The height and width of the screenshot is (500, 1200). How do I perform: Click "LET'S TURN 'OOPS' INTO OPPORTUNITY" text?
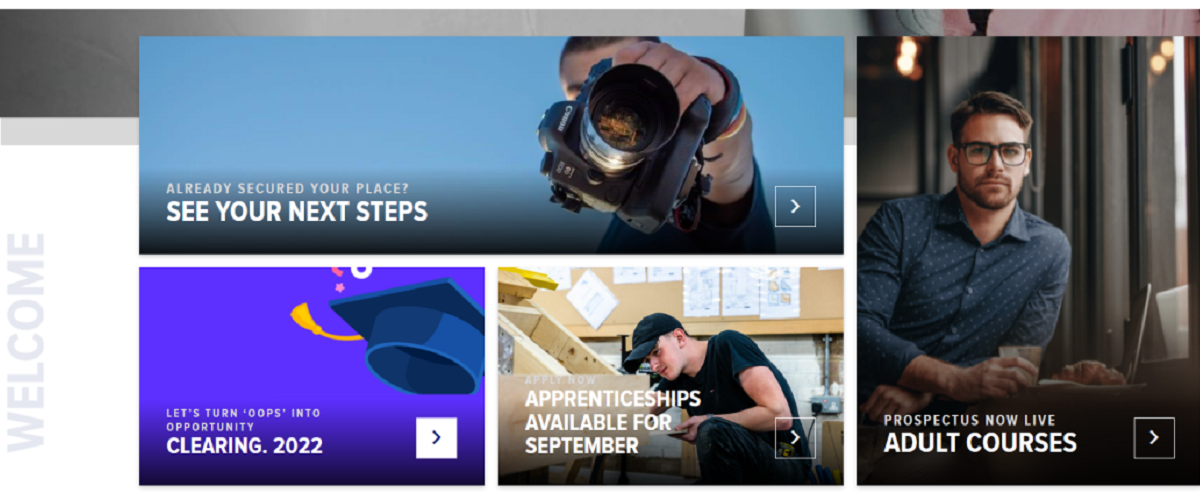243,419
